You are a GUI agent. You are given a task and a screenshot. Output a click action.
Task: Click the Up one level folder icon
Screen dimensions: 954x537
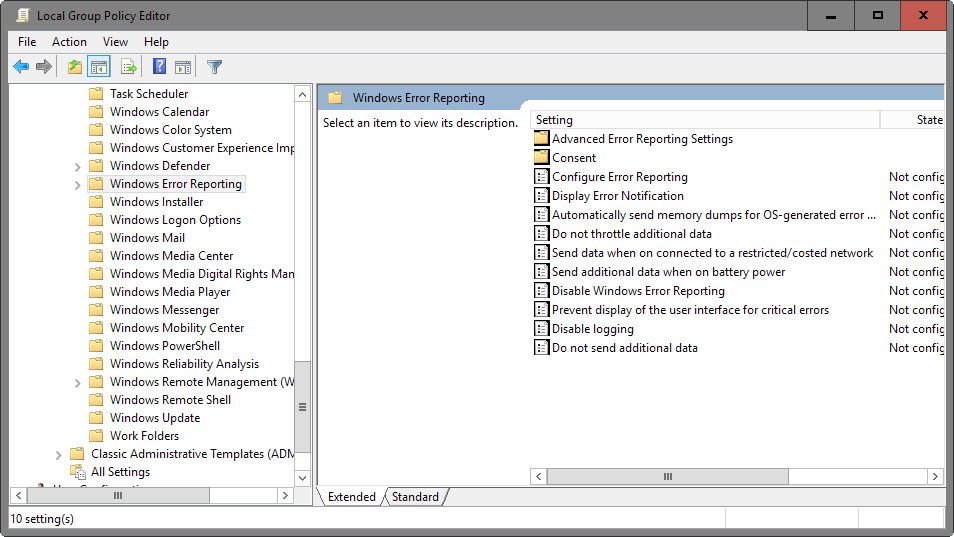(x=75, y=67)
